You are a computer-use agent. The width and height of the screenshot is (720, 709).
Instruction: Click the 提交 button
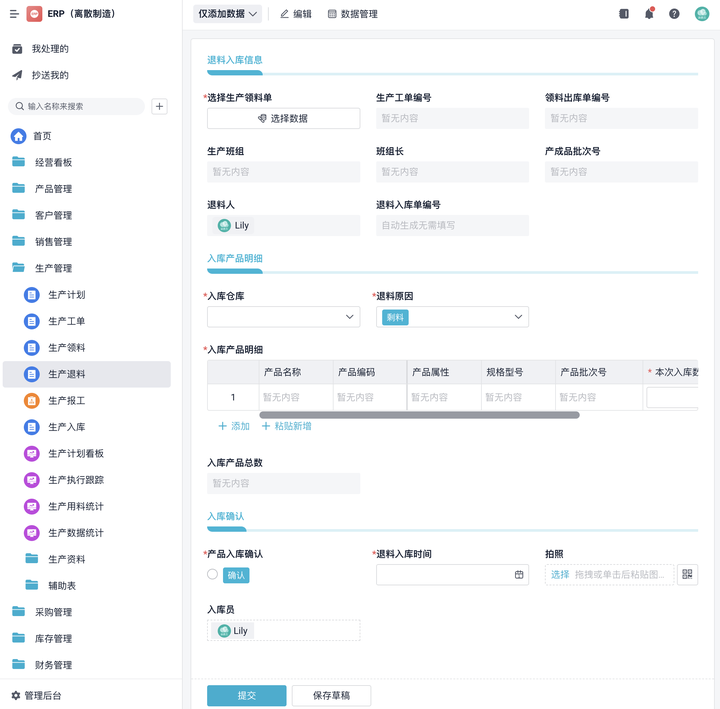(247, 695)
